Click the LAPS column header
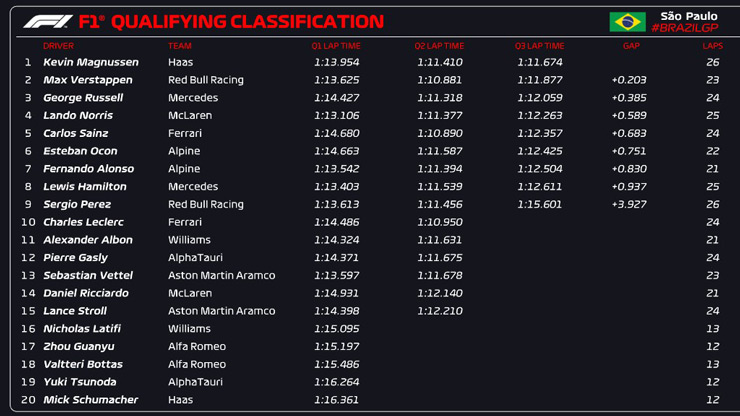The image size is (740, 416). pyautogui.click(x=712, y=46)
